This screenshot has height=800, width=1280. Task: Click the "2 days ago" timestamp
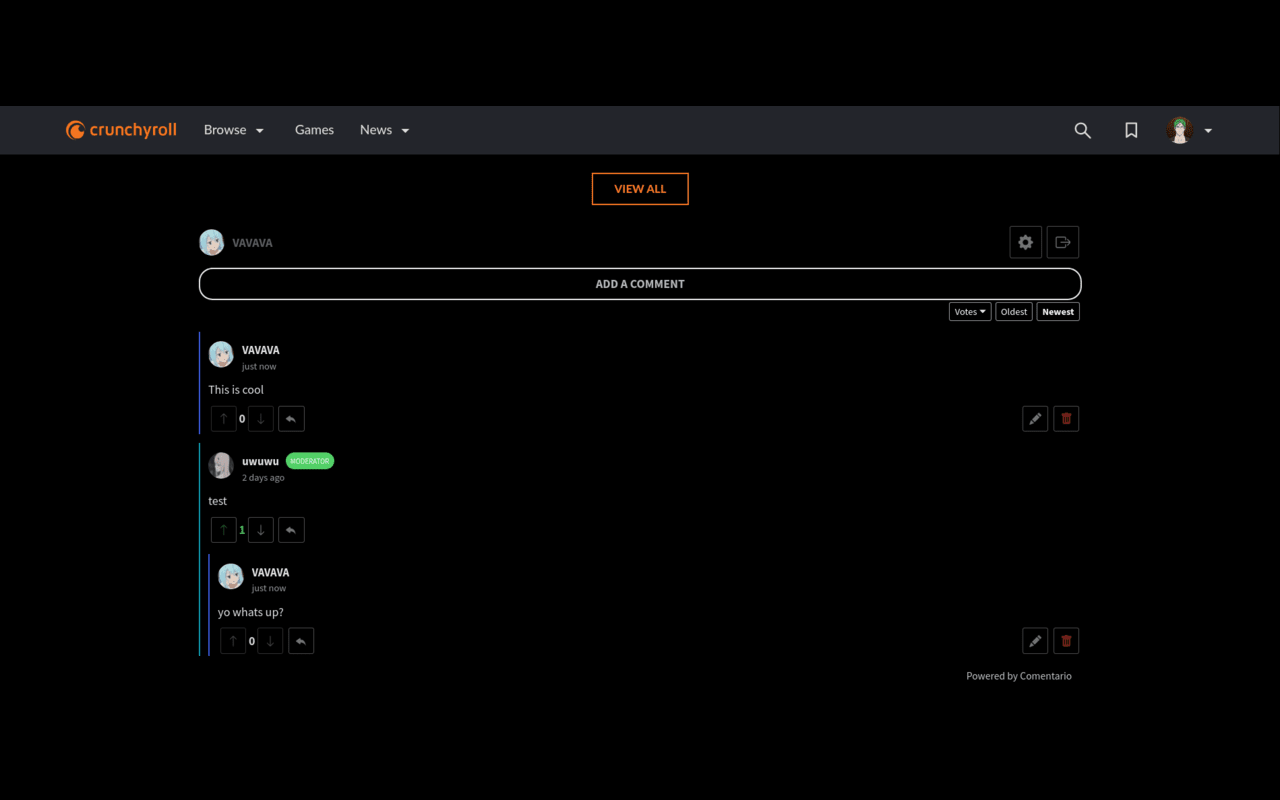[x=263, y=478]
